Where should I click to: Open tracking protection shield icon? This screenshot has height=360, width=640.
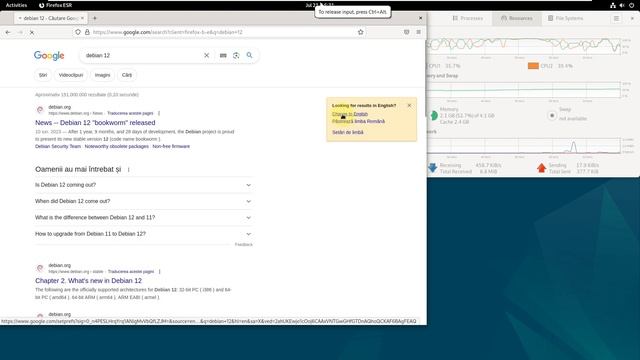point(78,32)
